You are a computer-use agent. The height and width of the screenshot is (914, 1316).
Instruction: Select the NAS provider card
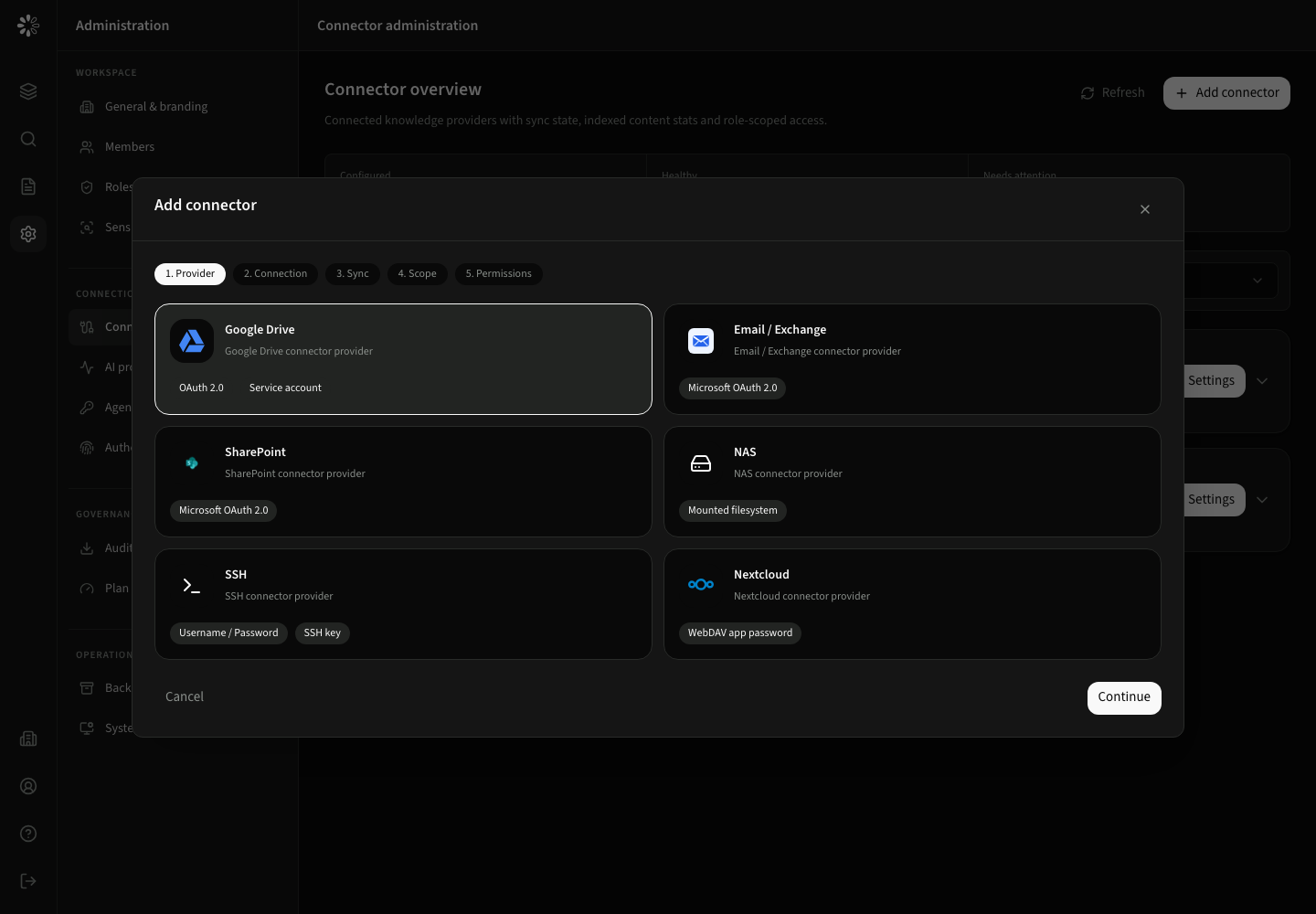coord(912,482)
